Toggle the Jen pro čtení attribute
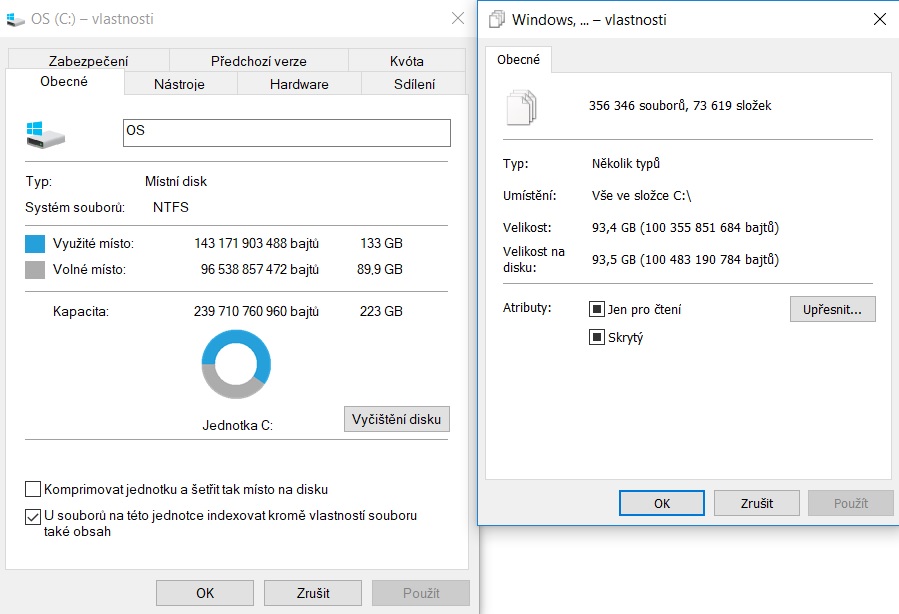This screenshot has width=899, height=614. 597,309
